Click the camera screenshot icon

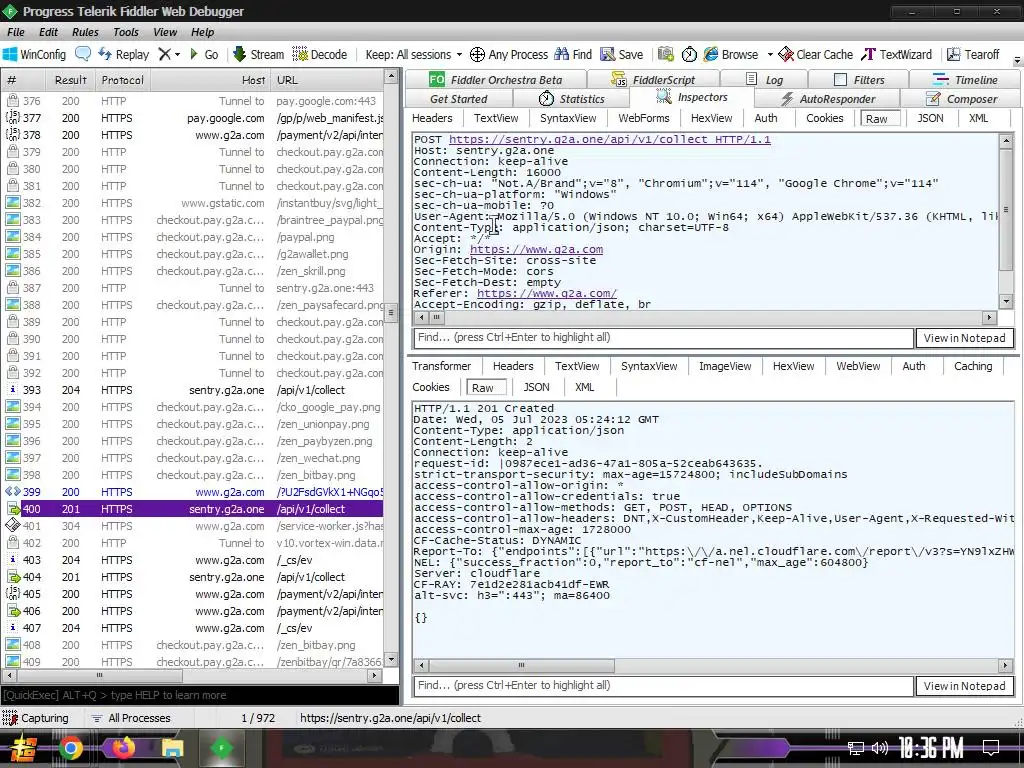click(665, 54)
